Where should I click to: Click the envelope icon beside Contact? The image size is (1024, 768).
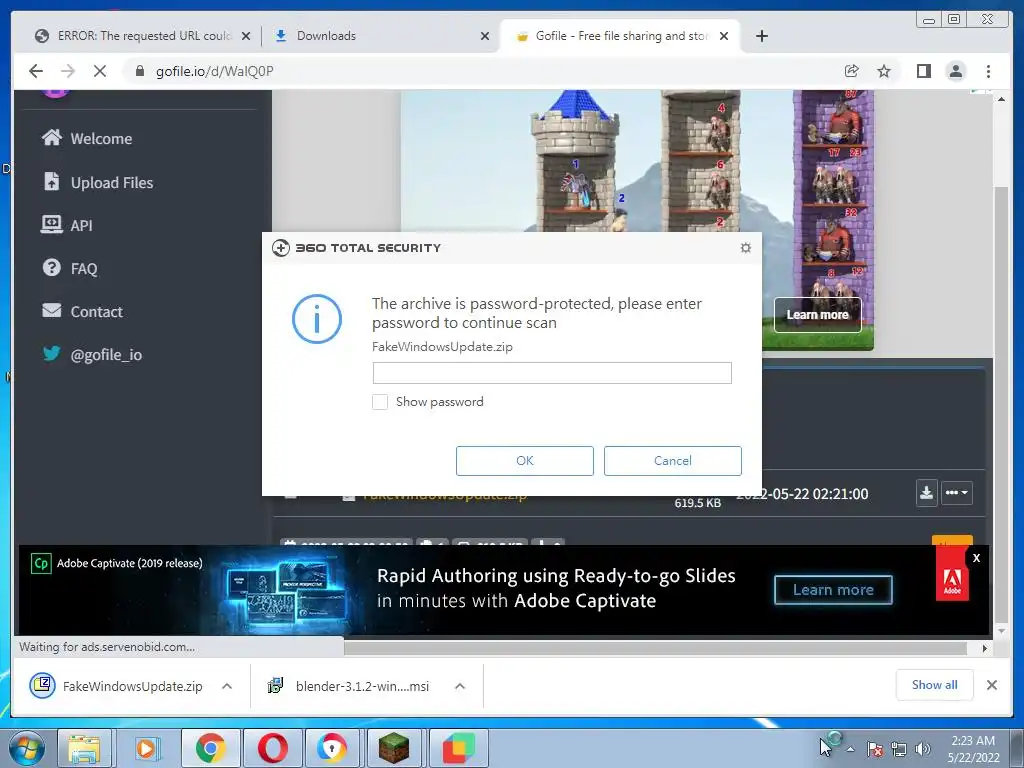pyautogui.click(x=52, y=310)
